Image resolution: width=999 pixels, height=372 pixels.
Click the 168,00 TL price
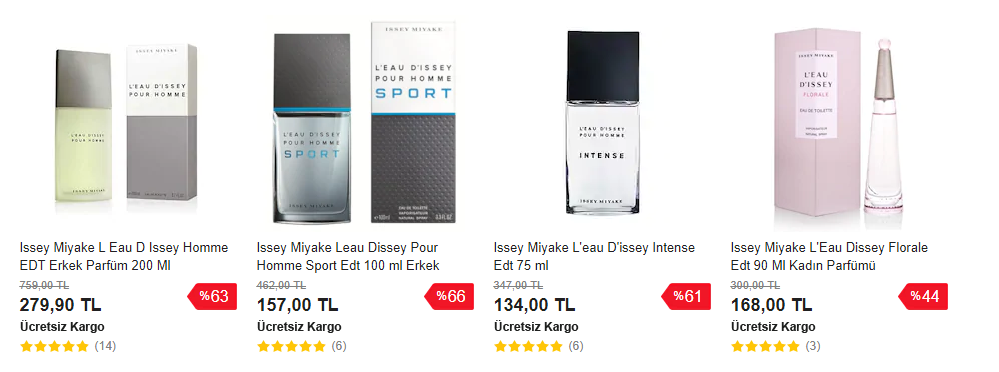coord(772,304)
